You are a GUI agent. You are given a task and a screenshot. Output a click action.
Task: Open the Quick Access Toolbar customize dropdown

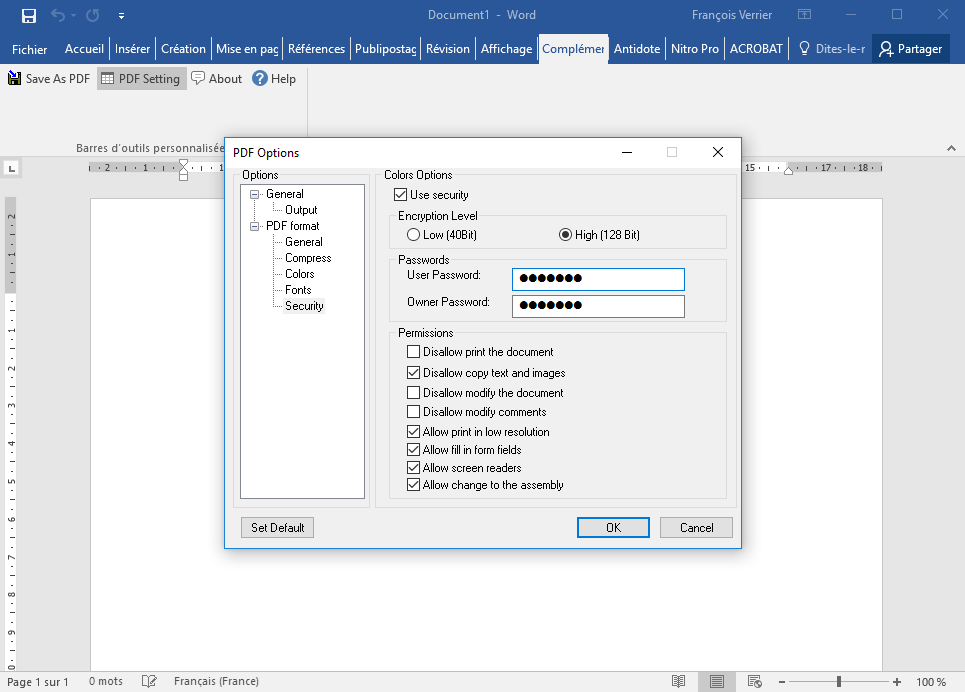click(x=121, y=16)
